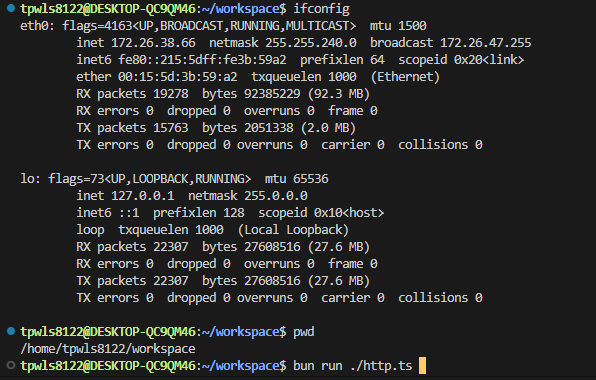596x380 pixels.
Task: Click the /home/tpwls8122/workspace output path
Action: (x=108, y=349)
